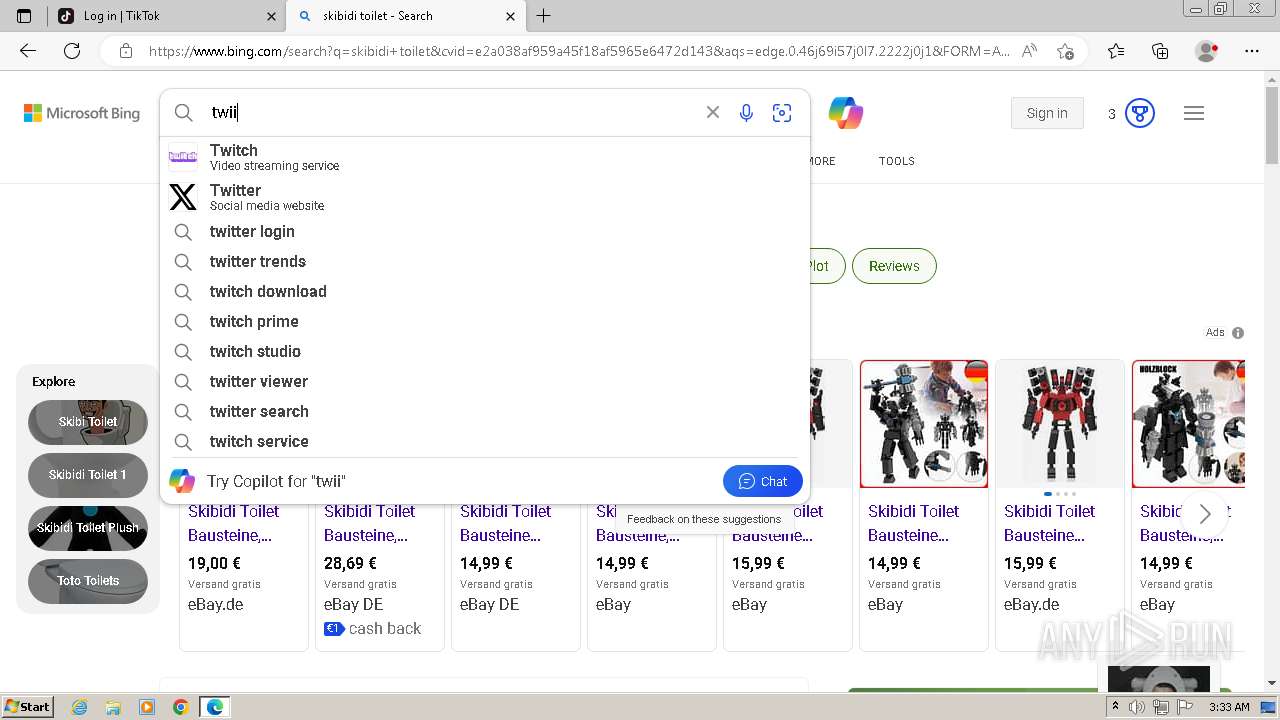Open the browser profile avatar

[x=1207, y=51]
